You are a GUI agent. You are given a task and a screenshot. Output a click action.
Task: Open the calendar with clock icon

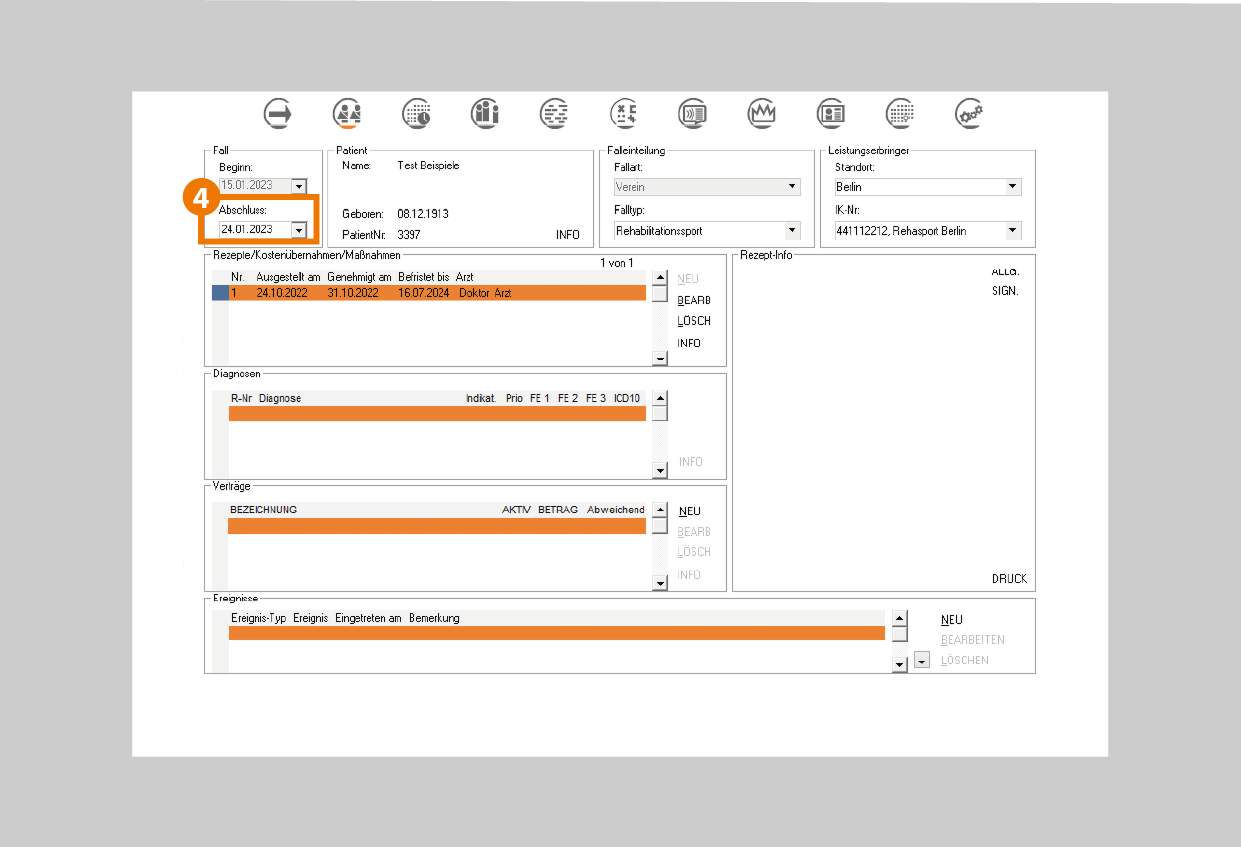417,114
